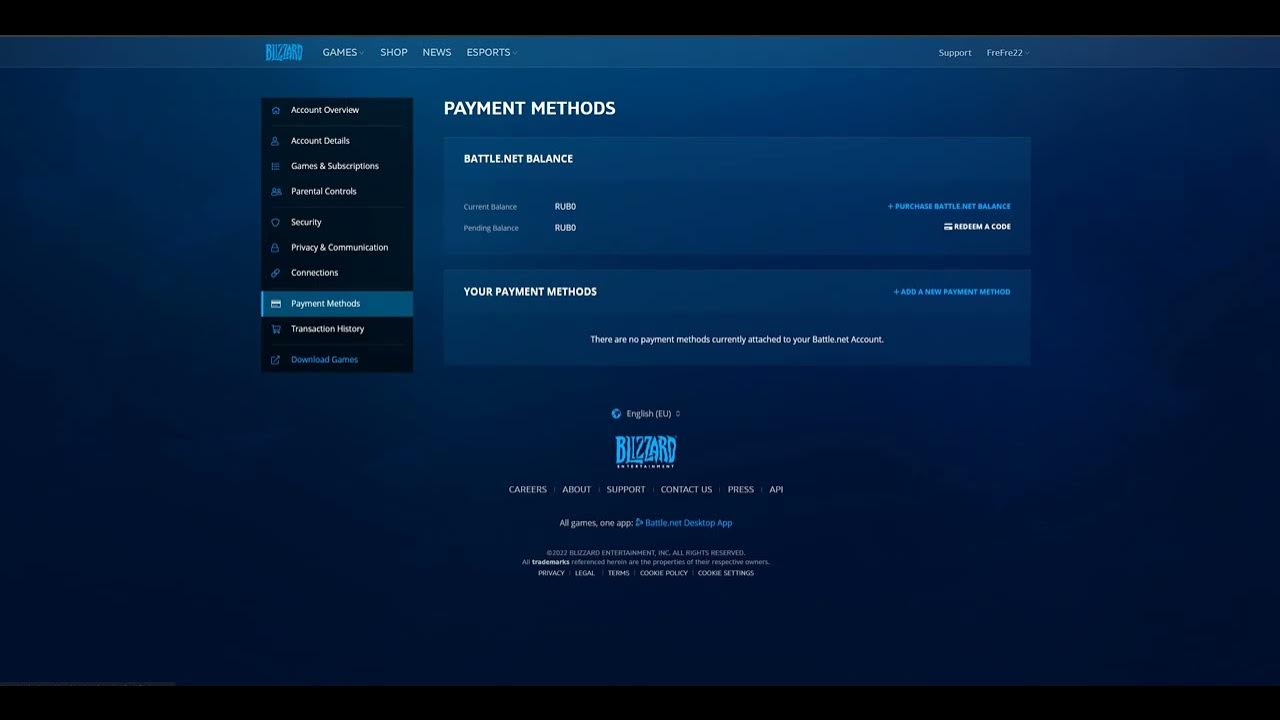
Task: Open Account Overview in sidebar
Action: coord(337,110)
